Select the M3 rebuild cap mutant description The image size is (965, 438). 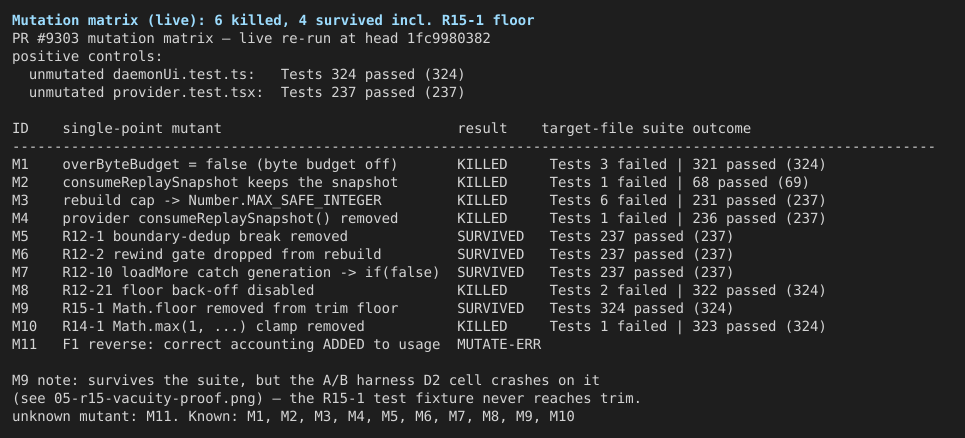point(222,201)
